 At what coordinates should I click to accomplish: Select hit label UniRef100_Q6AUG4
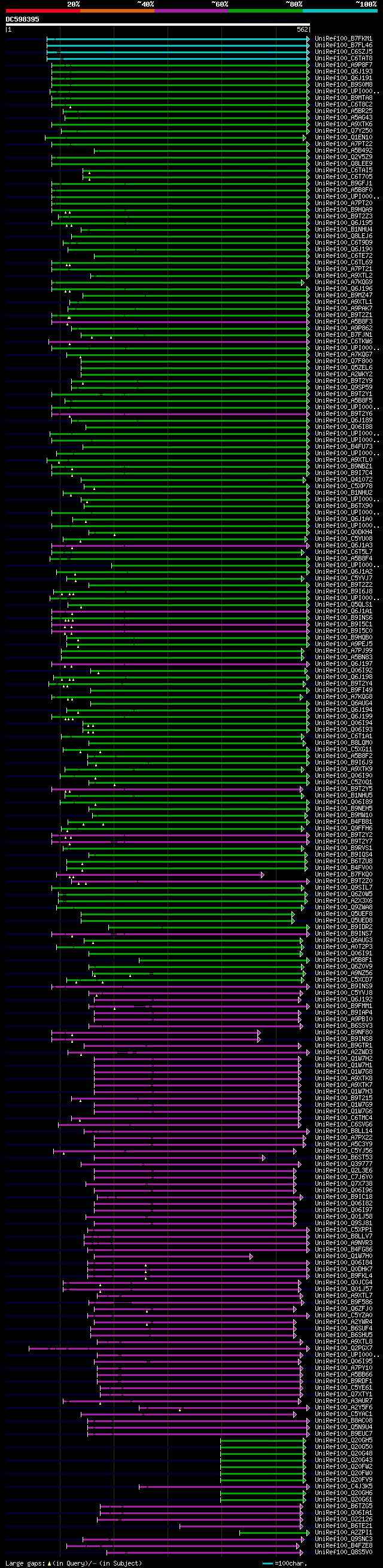point(344,704)
